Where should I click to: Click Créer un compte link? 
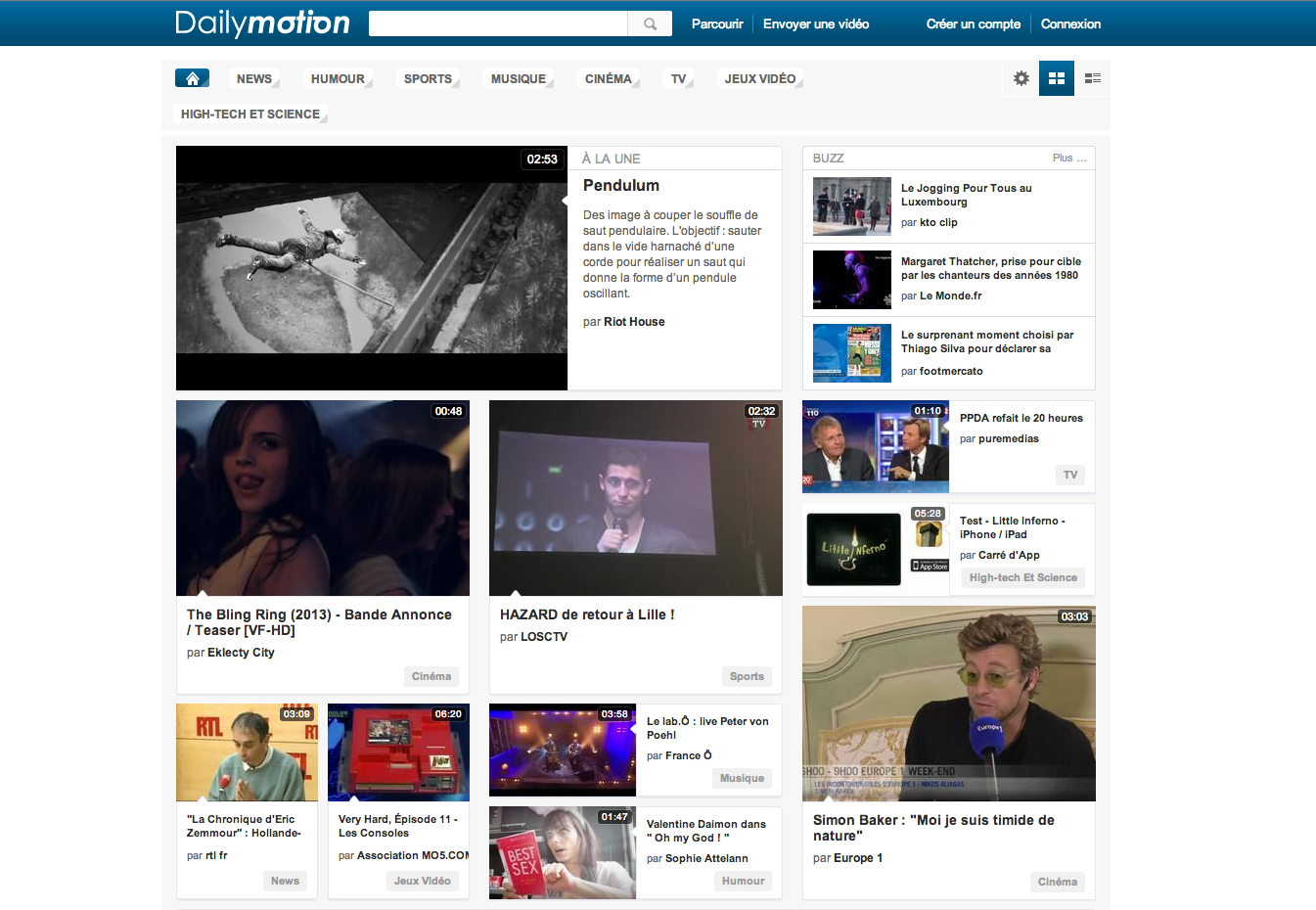click(x=974, y=24)
